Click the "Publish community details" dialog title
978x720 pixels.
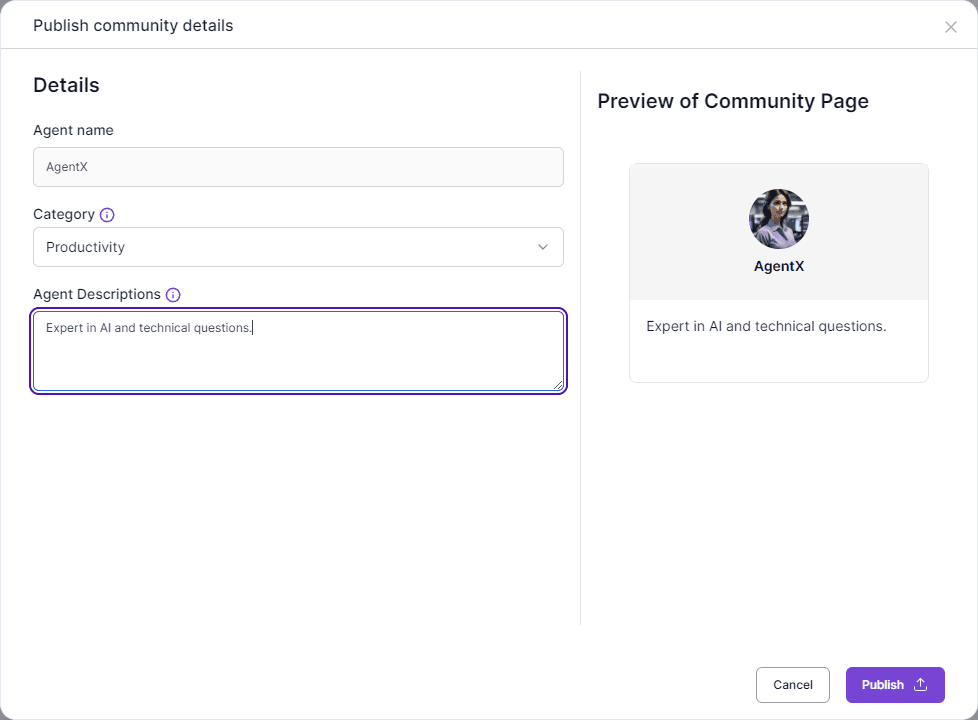pos(133,26)
